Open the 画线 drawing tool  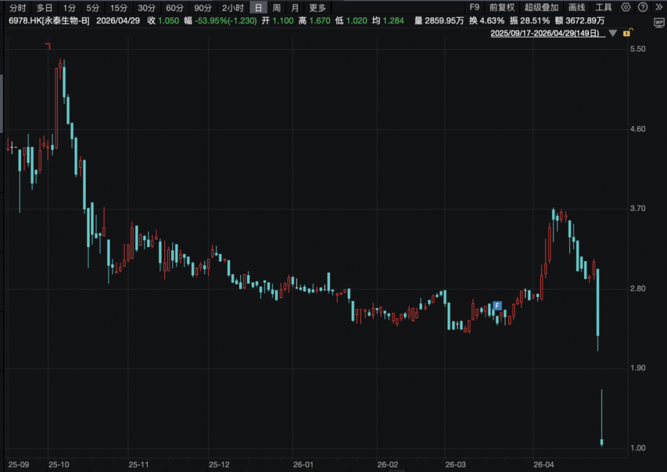[x=577, y=7]
